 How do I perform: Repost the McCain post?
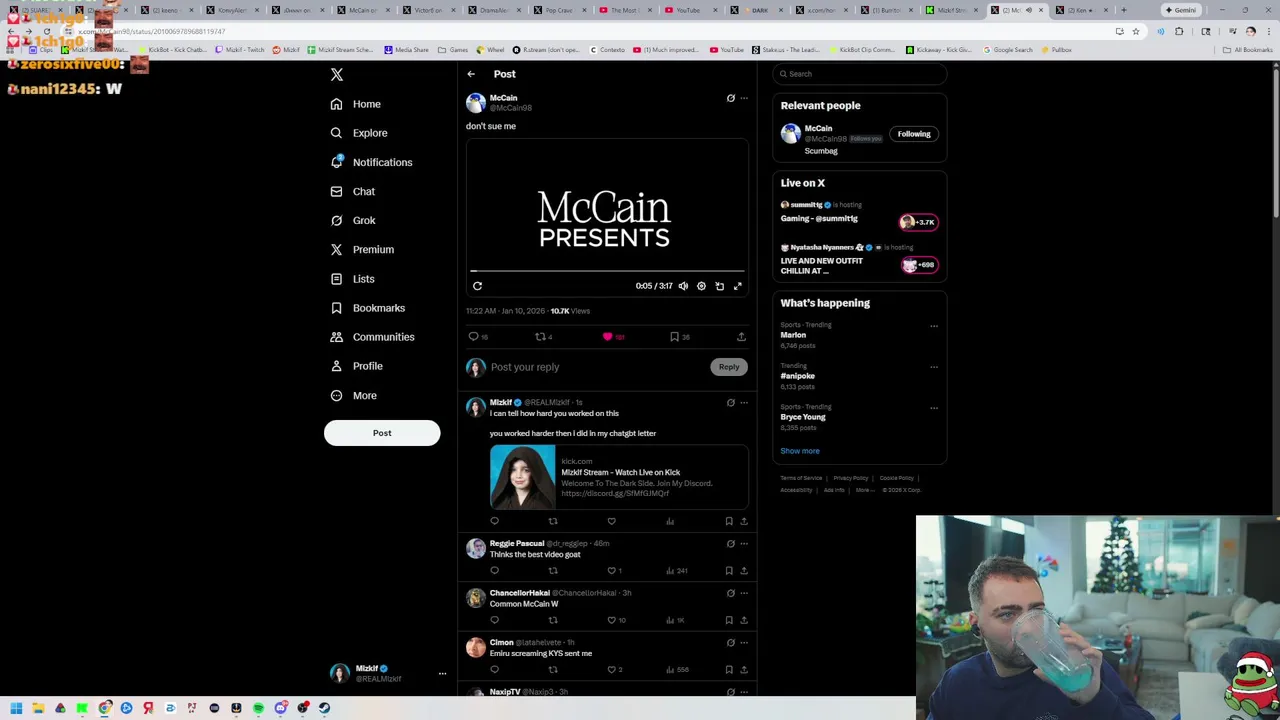tap(540, 337)
